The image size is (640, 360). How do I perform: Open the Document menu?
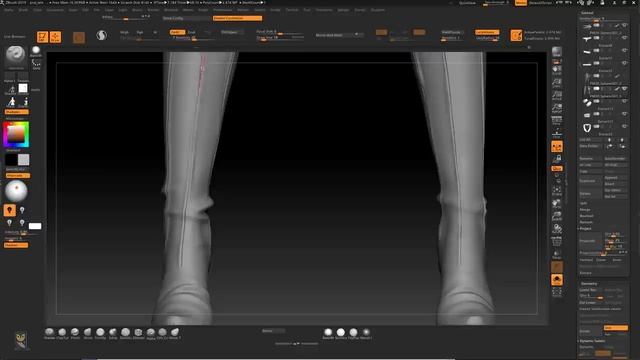coord(55,10)
